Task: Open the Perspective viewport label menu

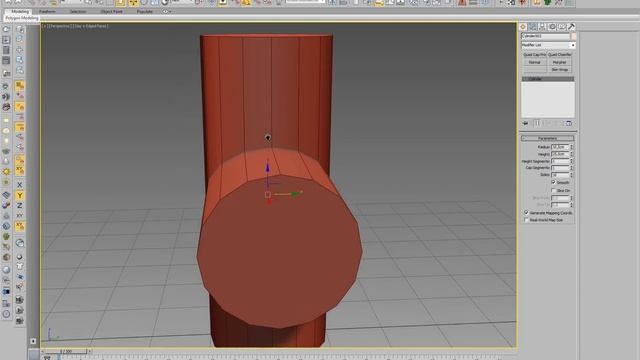Action: click(60, 26)
